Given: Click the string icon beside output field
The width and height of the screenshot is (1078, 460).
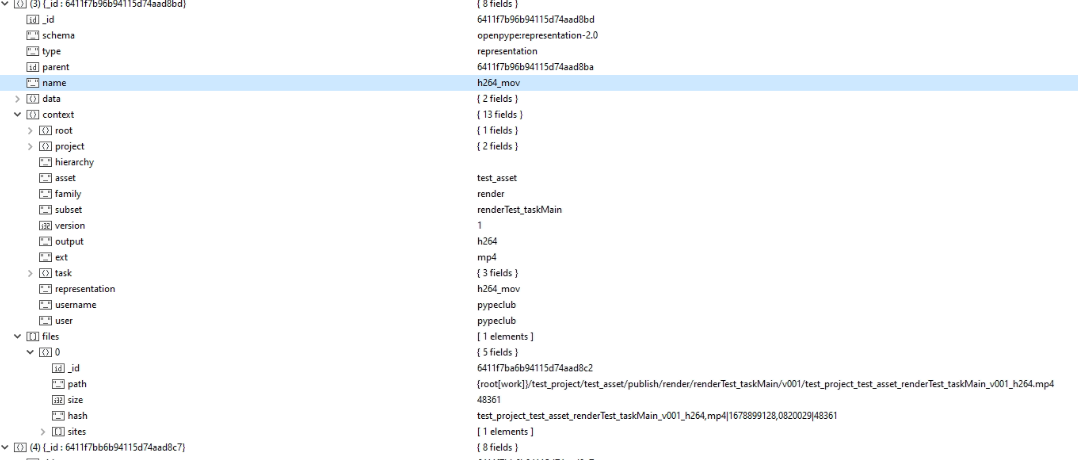Looking at the screenshot, I should pos(45,241).
